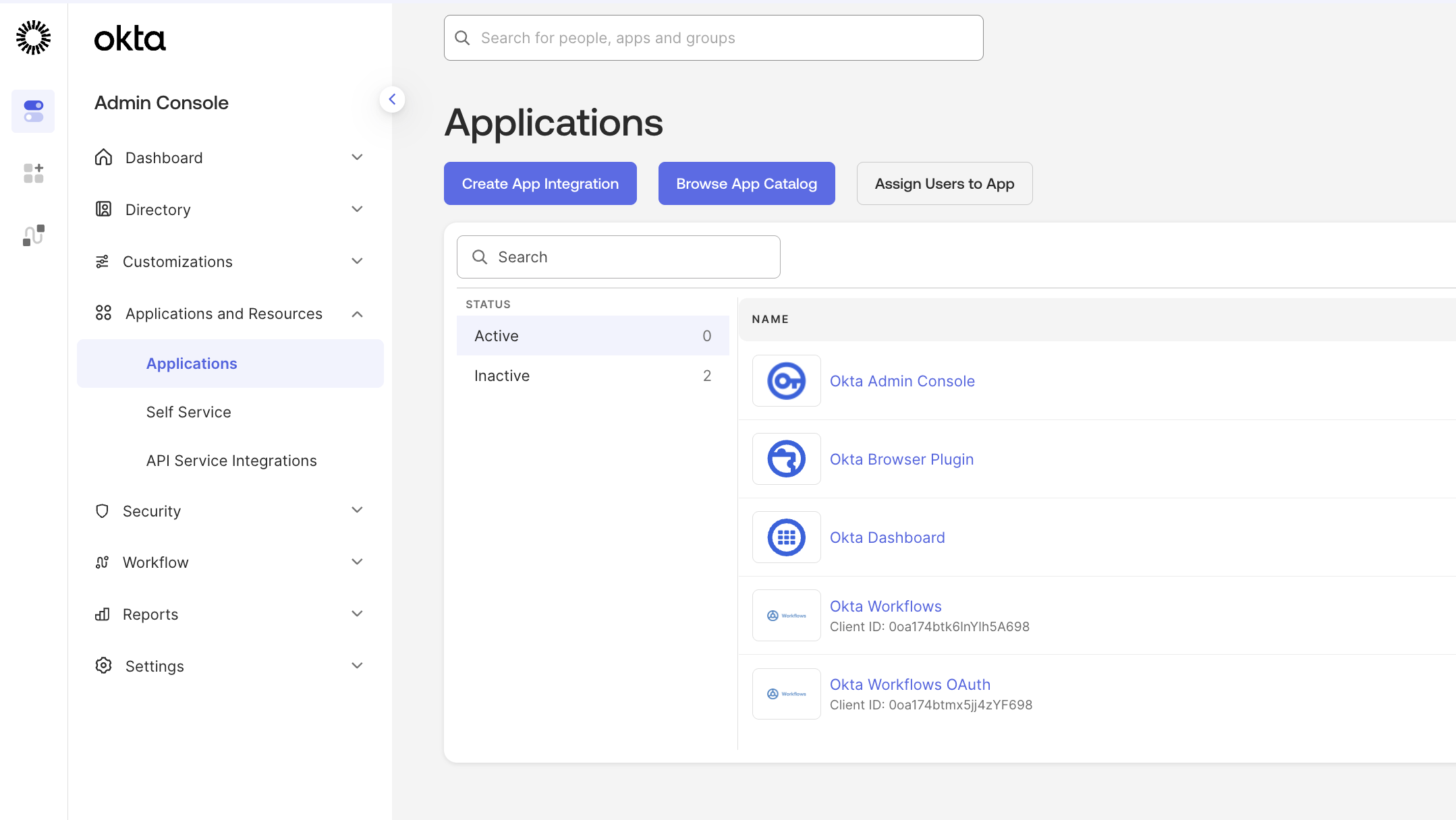Open the Security menu label

pos(152,511)
